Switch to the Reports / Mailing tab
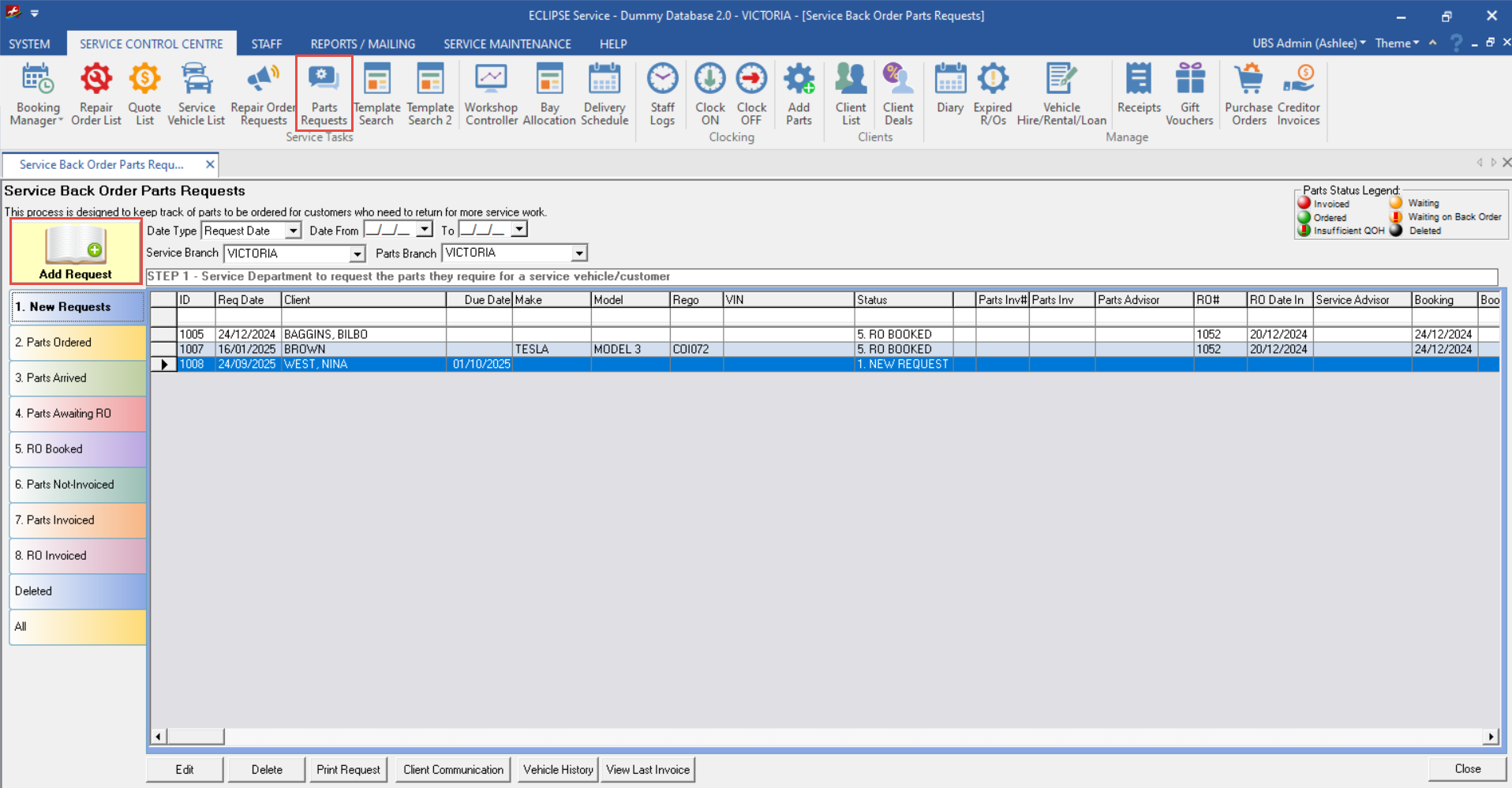 pos(362,44)
